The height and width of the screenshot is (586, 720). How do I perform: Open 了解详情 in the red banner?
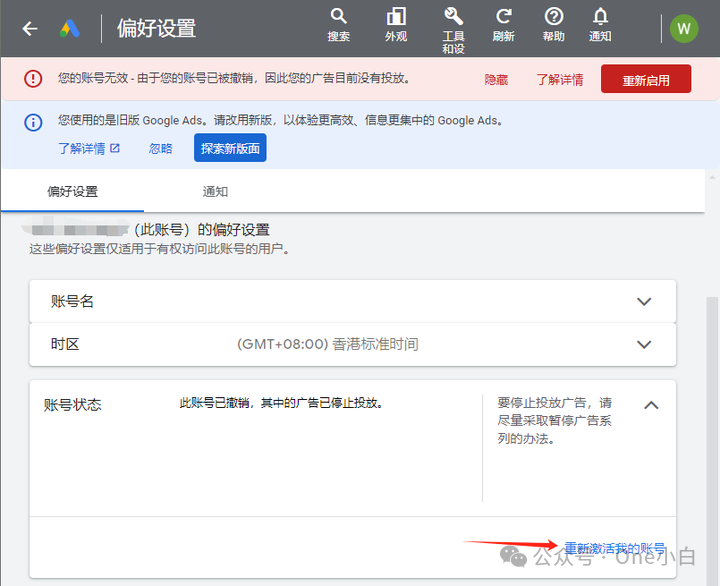(x=560, y=80)
